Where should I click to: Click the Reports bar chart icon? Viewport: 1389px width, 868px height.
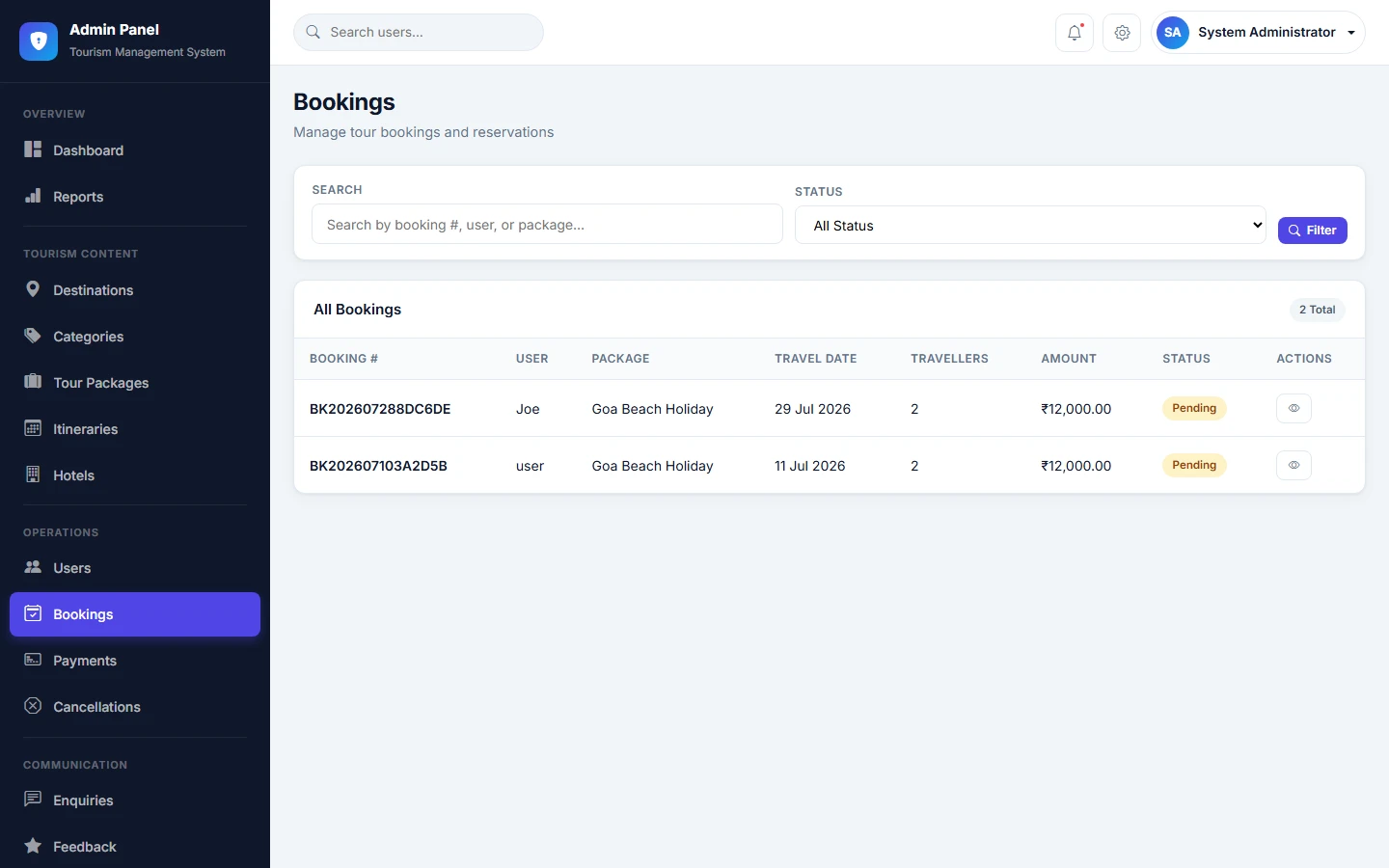pyautogui.click(x=33, y=196)
